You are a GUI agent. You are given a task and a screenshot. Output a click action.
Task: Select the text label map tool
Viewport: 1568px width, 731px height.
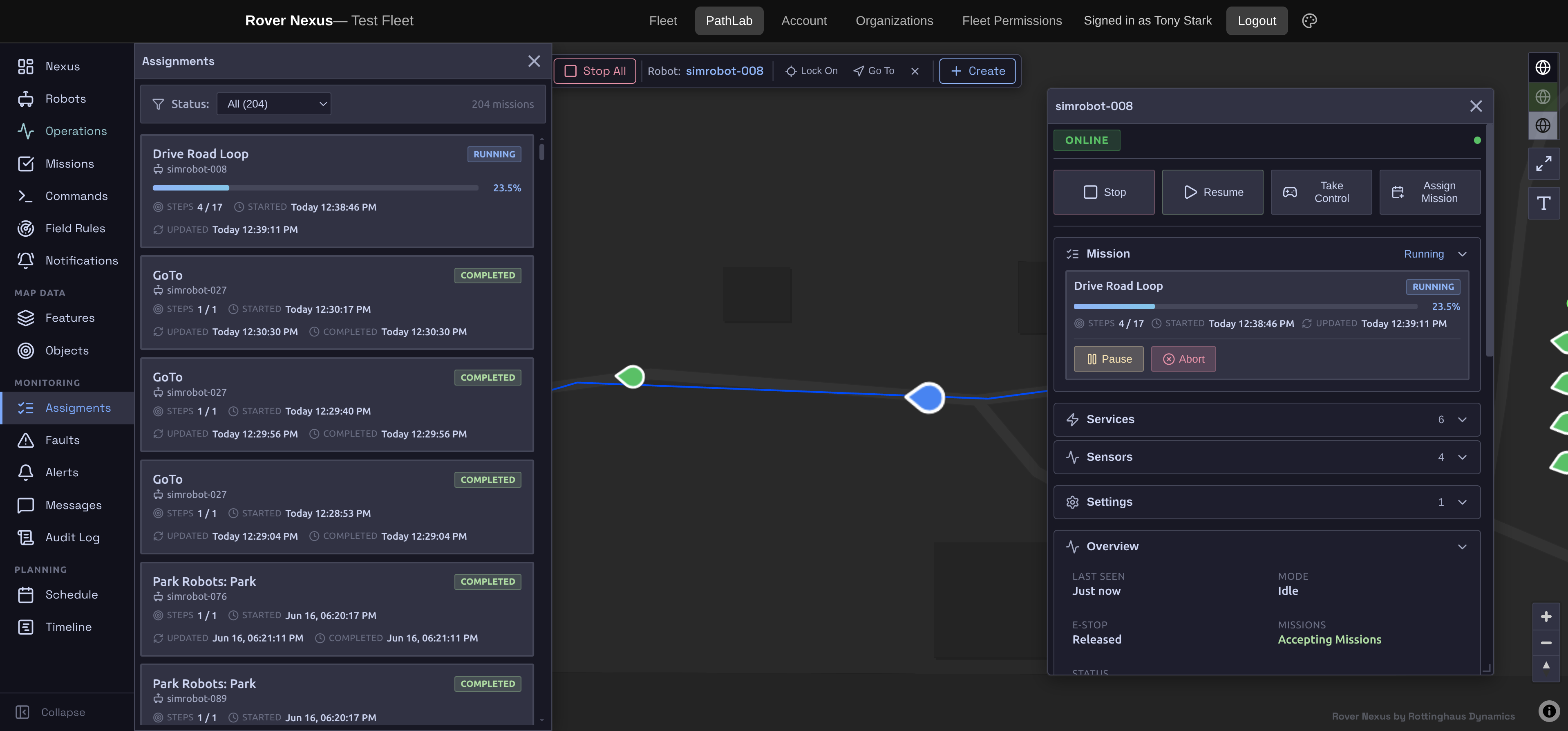point(1543,204)
